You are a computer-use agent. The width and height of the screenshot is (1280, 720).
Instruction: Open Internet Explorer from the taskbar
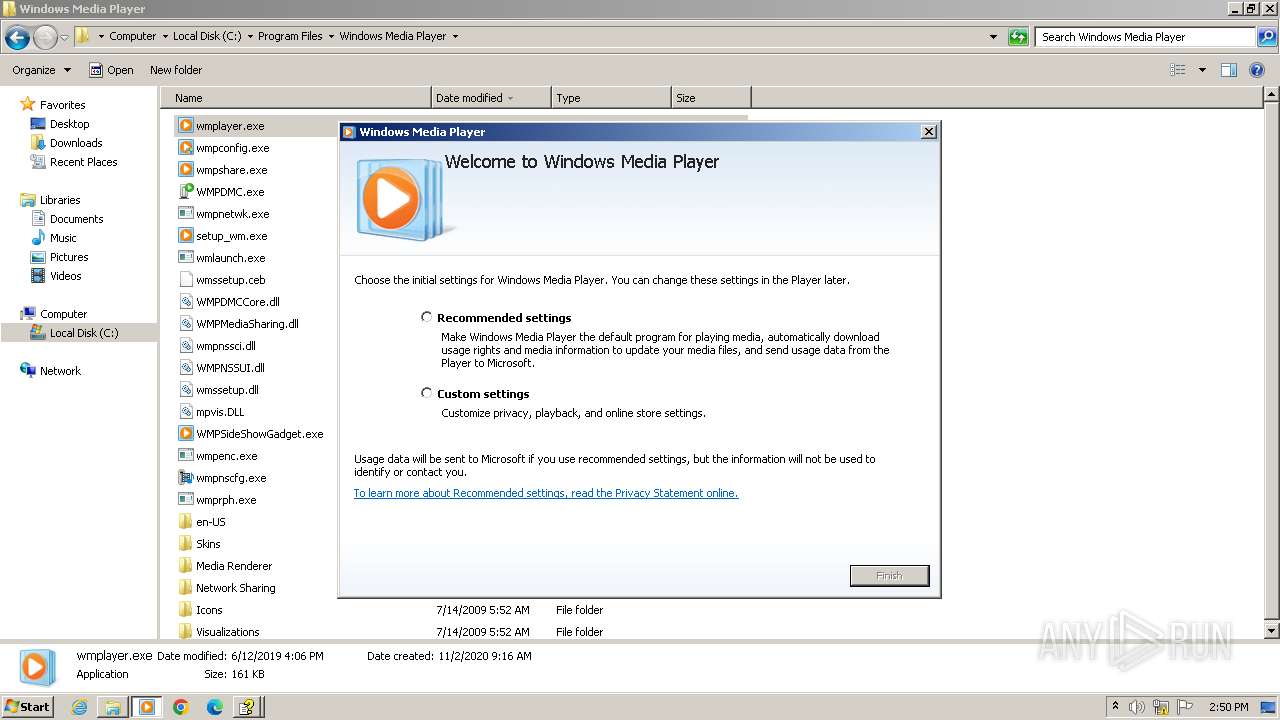80,707
